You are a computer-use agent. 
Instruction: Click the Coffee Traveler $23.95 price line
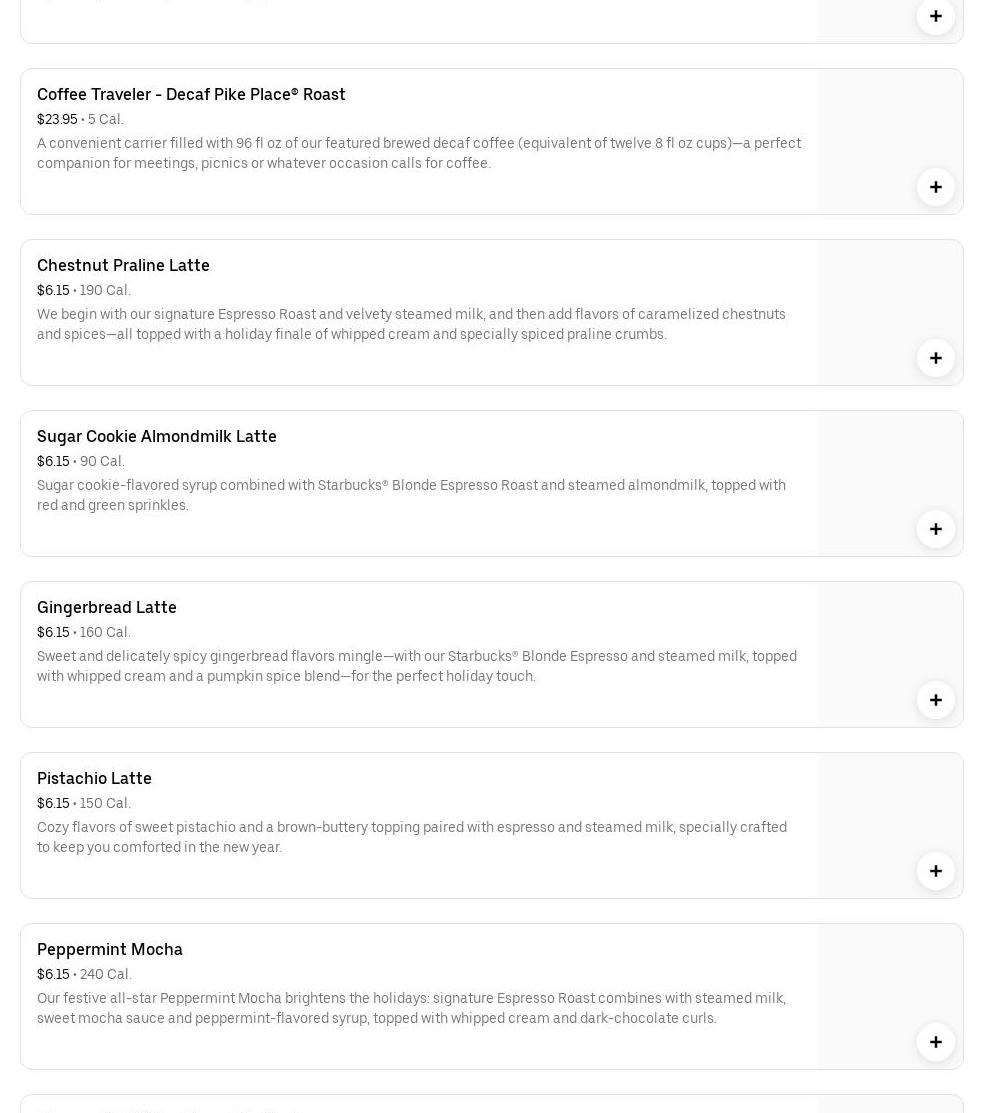80,119
